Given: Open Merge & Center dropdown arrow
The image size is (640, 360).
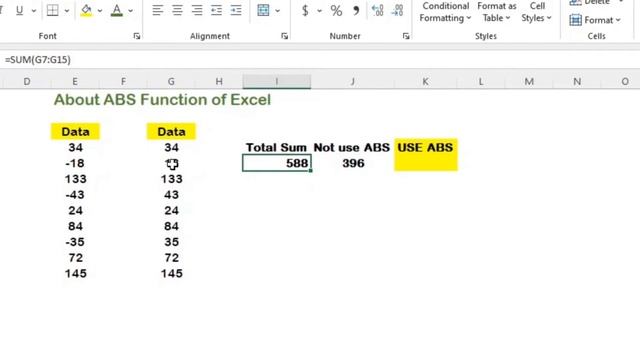Looking at the screenshot, I should [x=278, y=11].
